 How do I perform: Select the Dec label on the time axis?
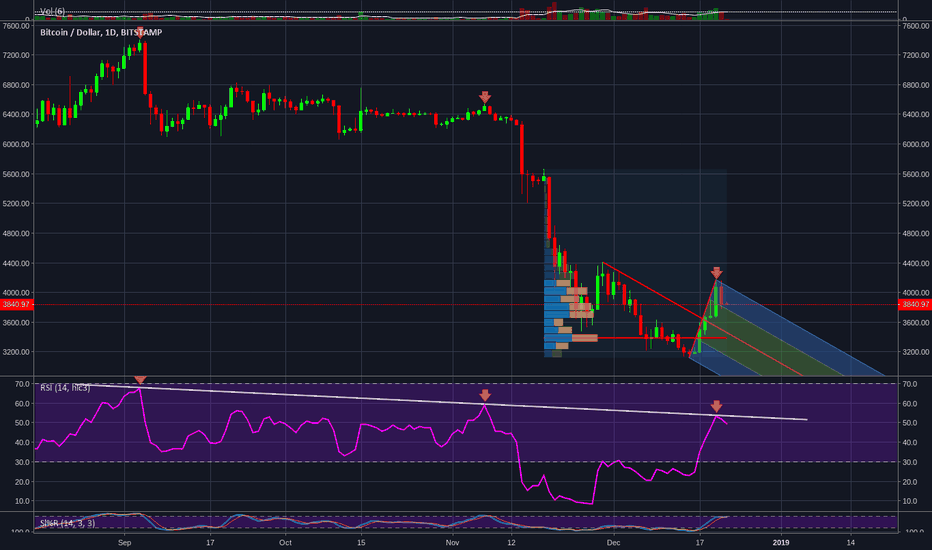[613, 542]
